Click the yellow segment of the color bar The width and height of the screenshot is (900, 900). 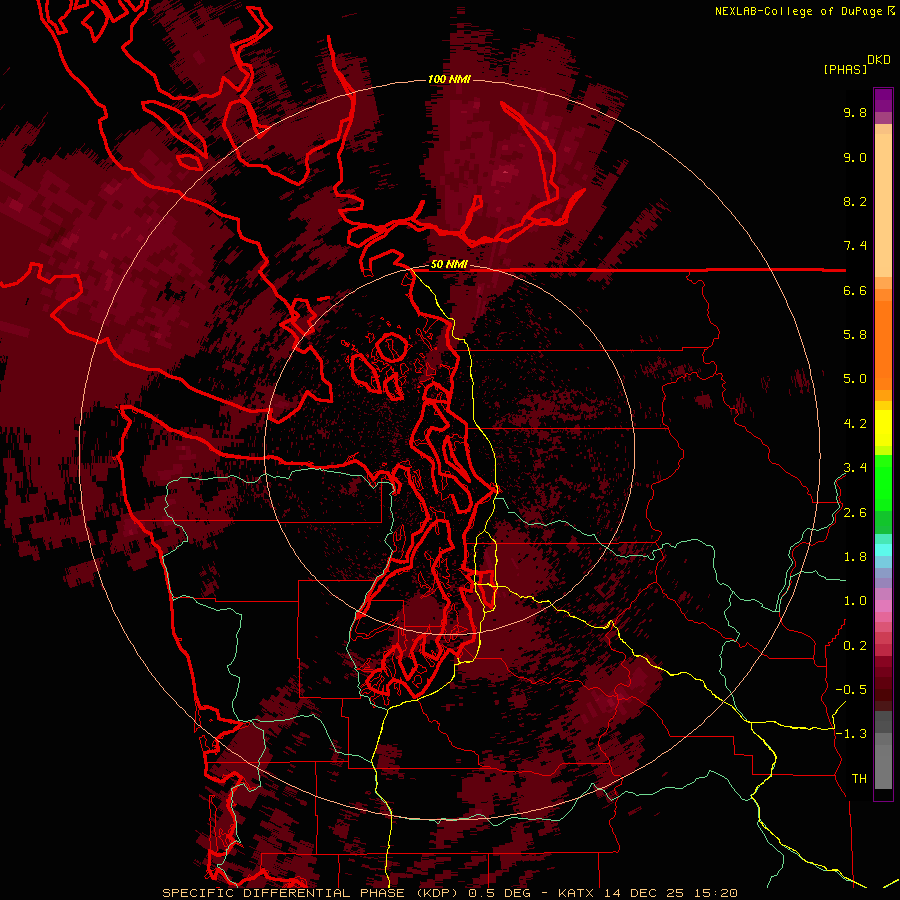pos(883,428)
